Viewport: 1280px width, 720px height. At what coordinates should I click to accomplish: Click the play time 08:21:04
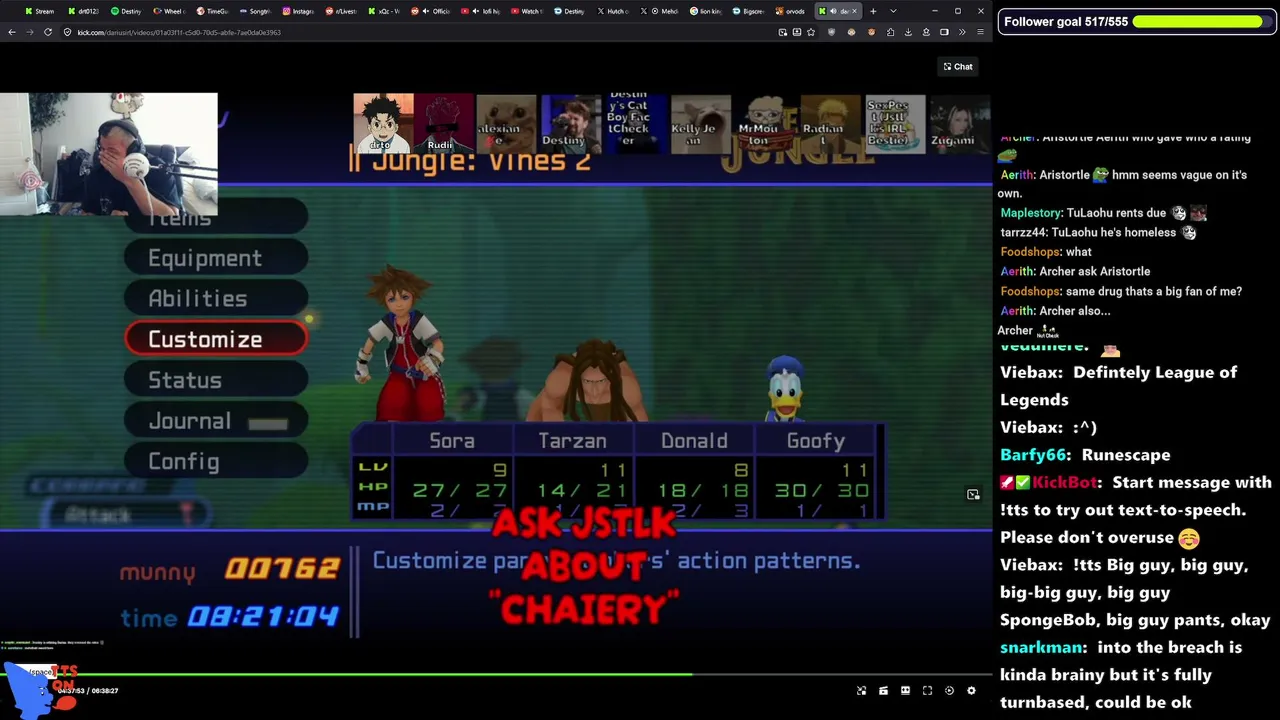264,616
